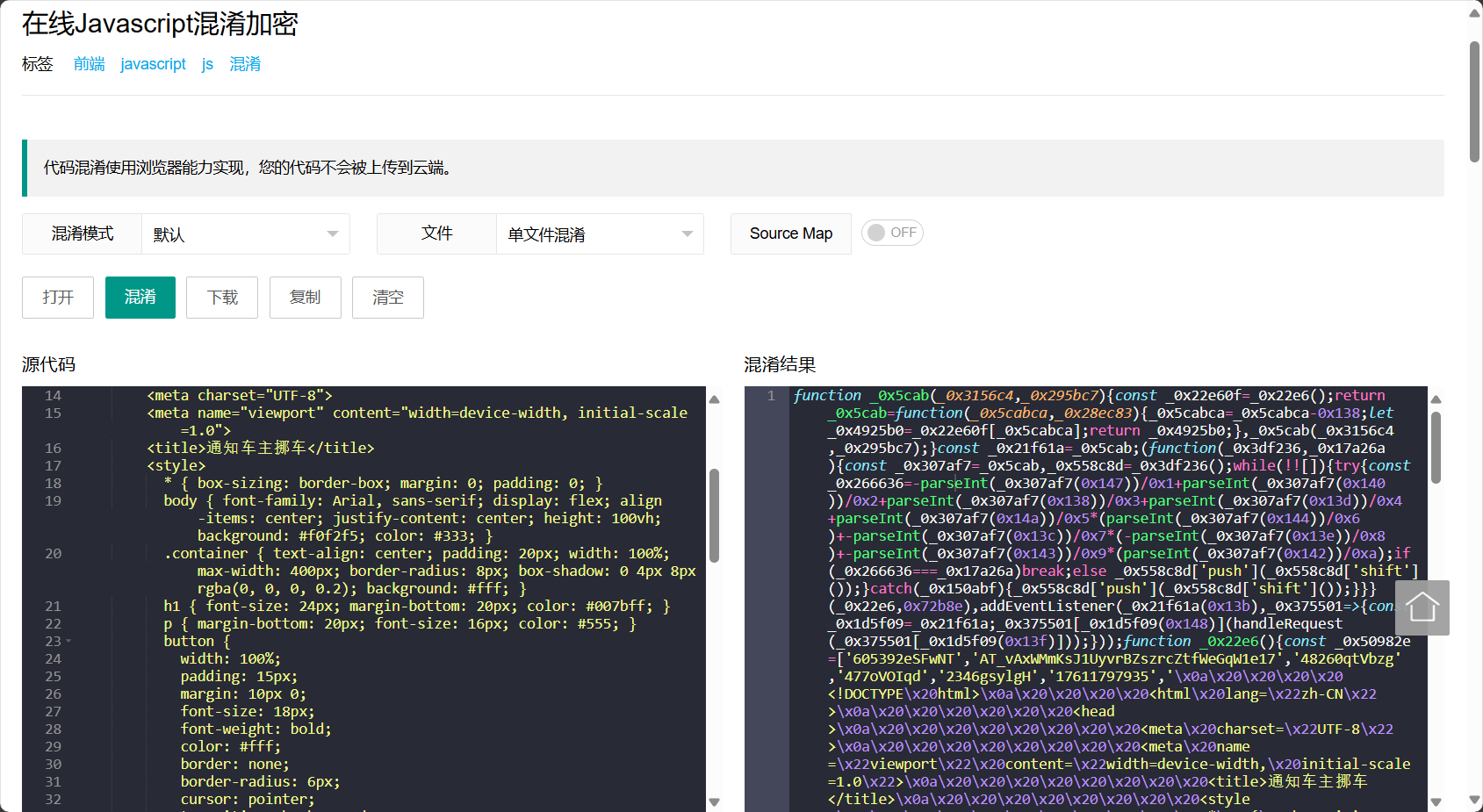Click the 复制 copy button
1483x812 pixels.
306,298
